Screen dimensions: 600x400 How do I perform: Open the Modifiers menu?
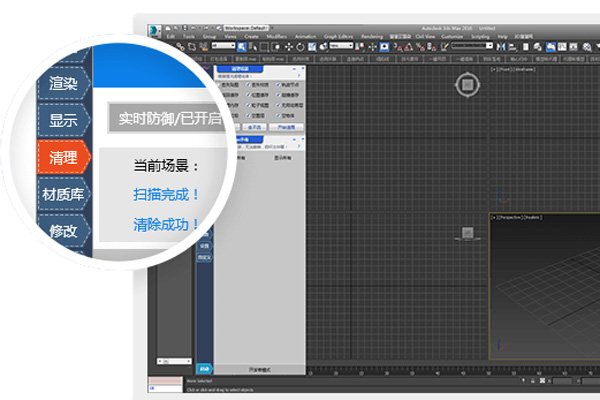pos(277,36)
